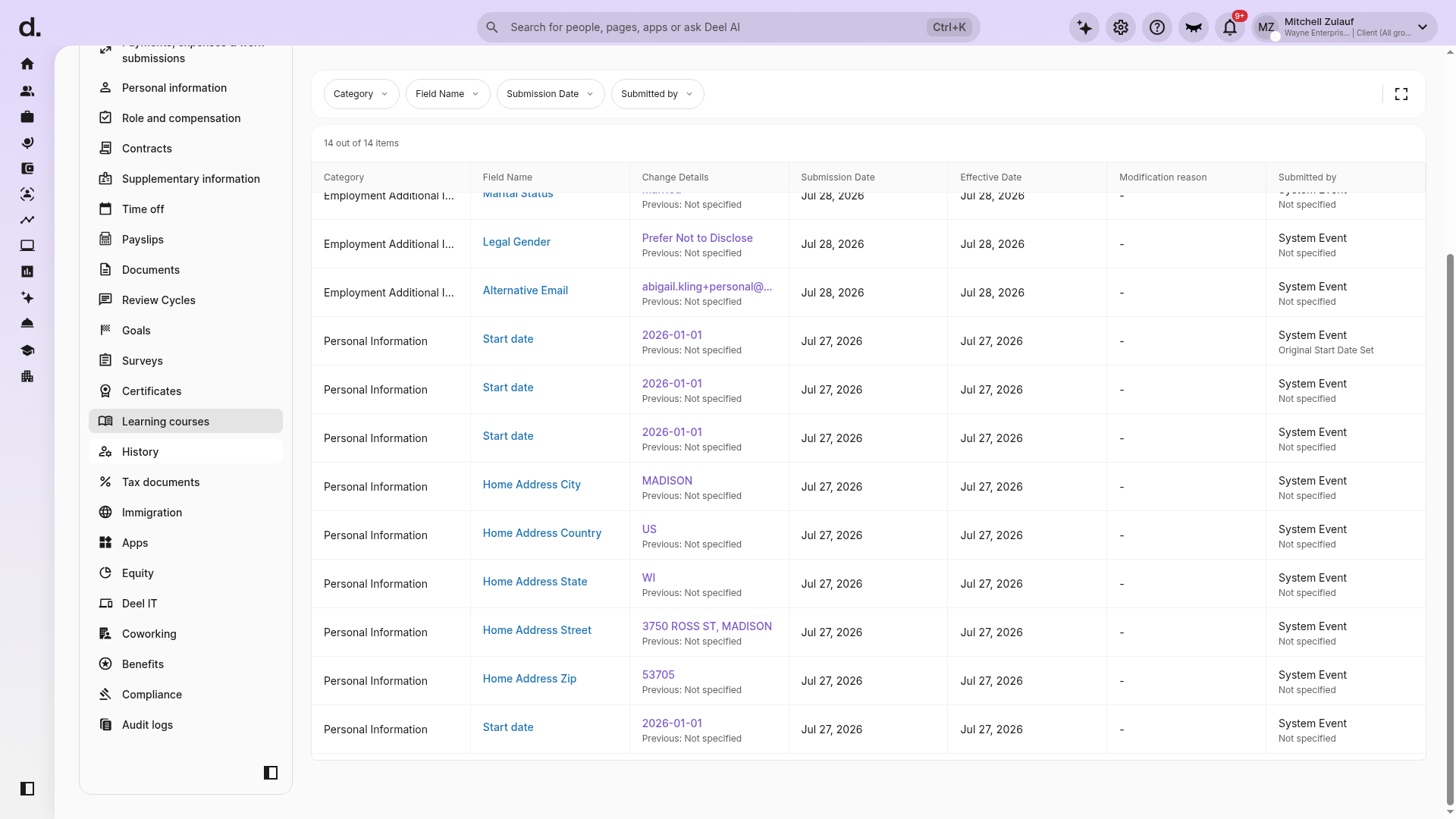Collapse the profile sidebar panel

271,773
